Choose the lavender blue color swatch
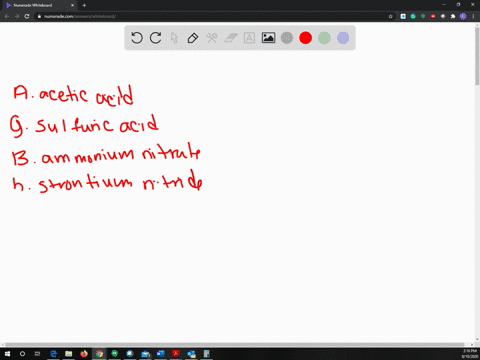This screenshot has width=480, height=360. (343, 38)
